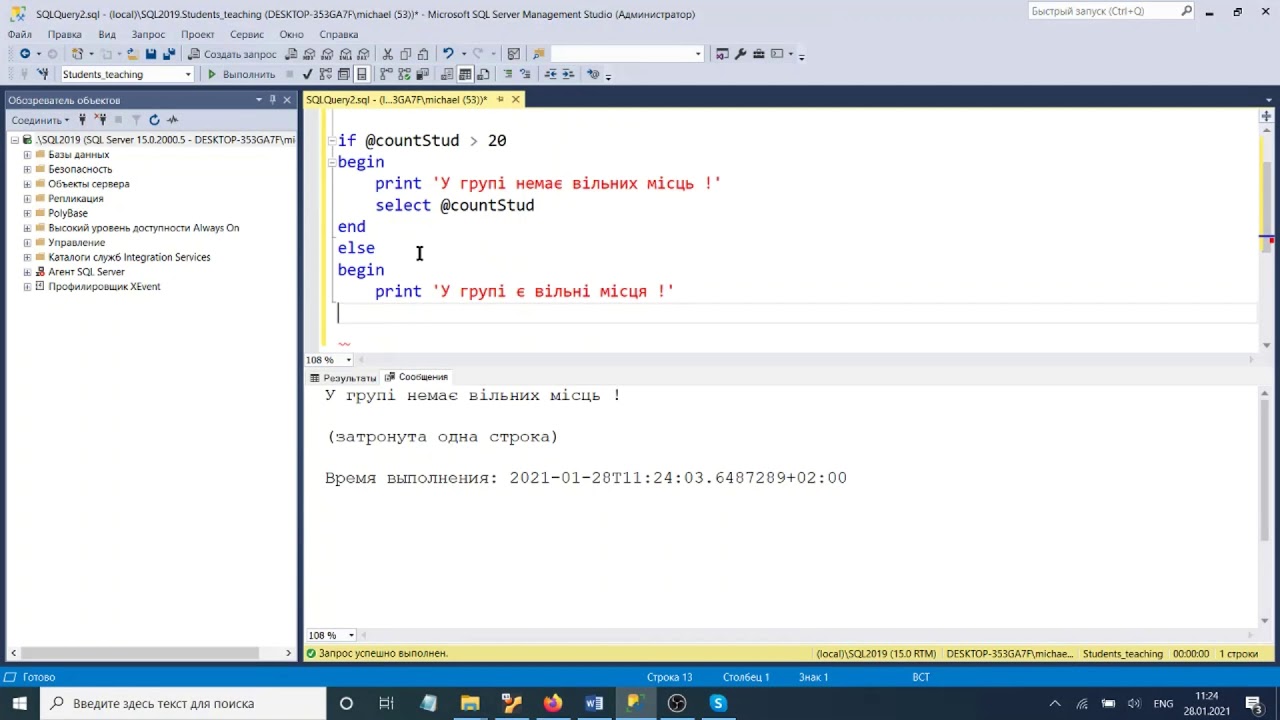
Task: Select Профилировщик XEvent tree item
Action: point(104,287)
